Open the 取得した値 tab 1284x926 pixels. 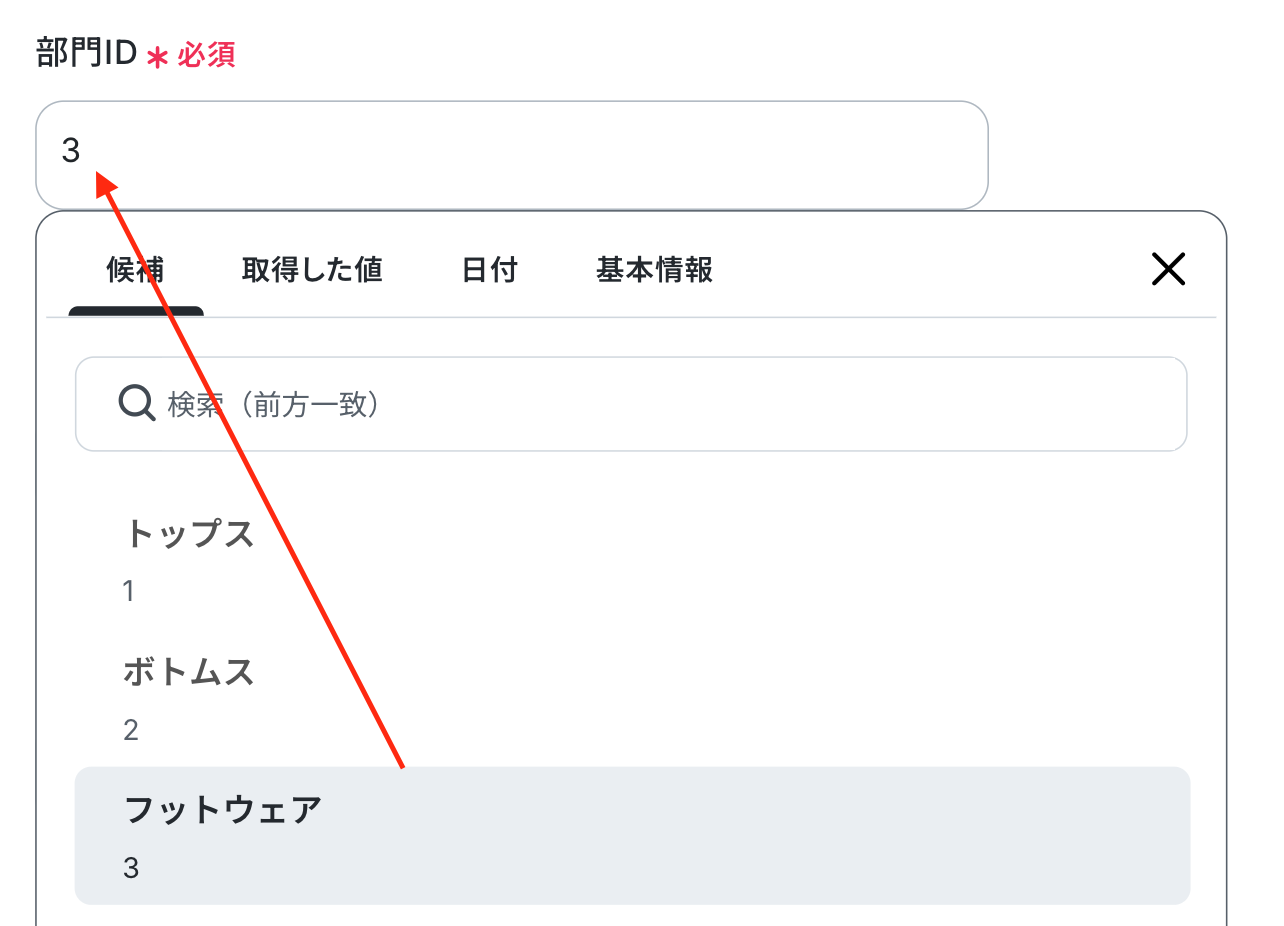pyautogui.click(x=312, y=270)
